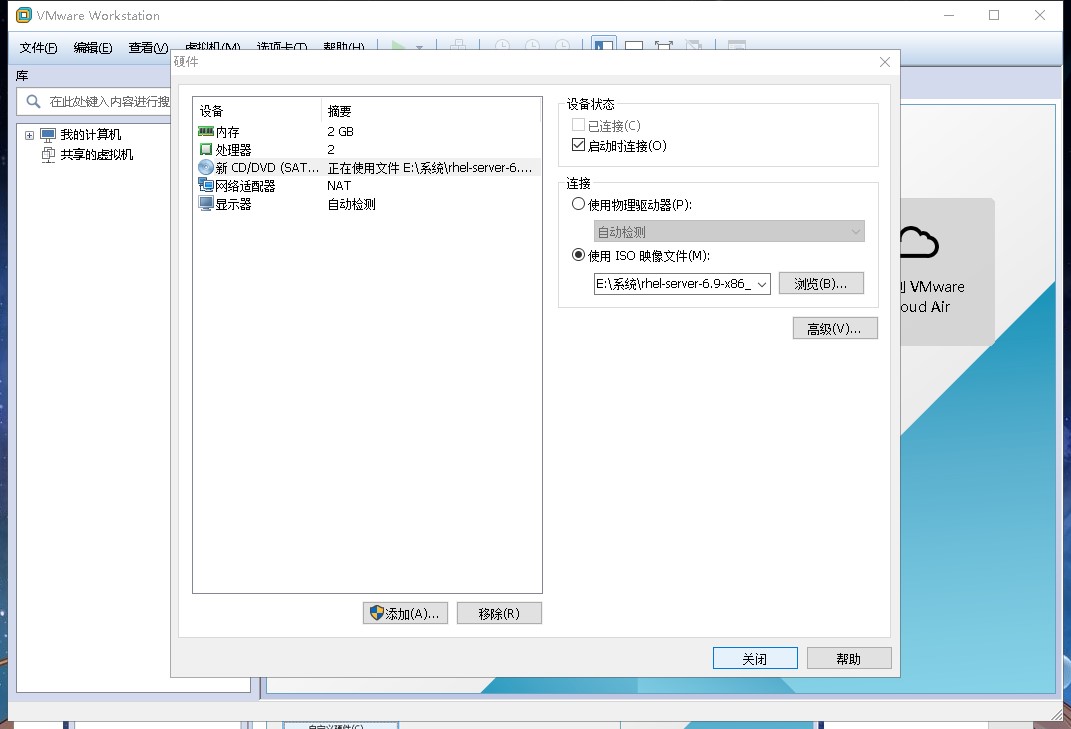
Task: Click 我的计算机 computer icon in library tree
Action: pos(48,135)
